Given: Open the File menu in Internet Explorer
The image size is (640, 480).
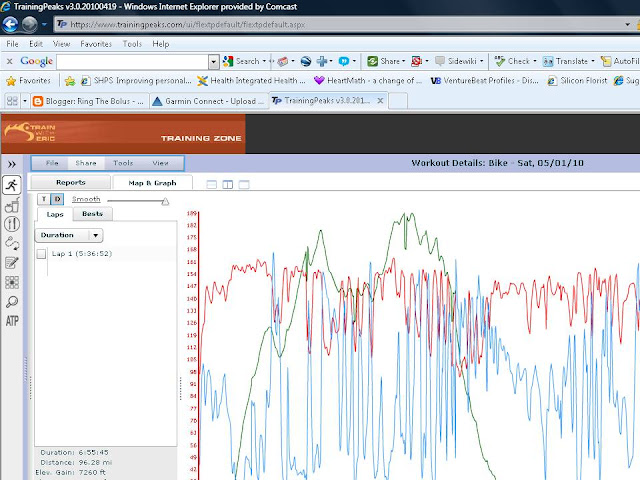Looking at the screenshot, I should pos(12,44).
